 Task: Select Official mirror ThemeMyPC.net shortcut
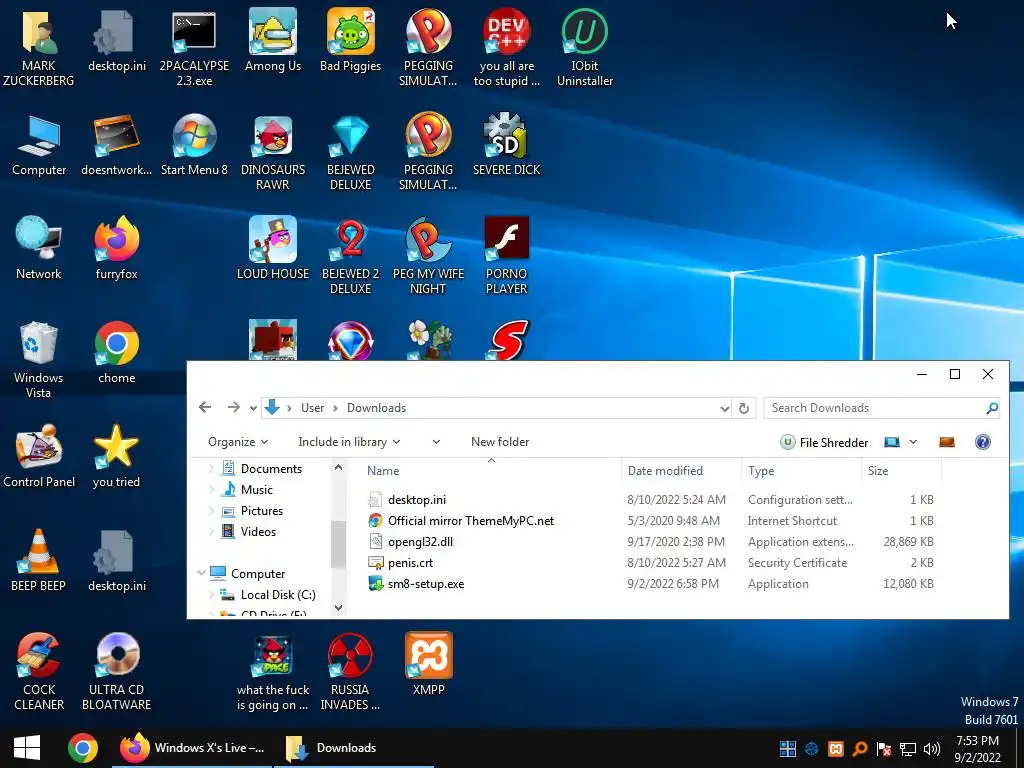tap(470, 521)
